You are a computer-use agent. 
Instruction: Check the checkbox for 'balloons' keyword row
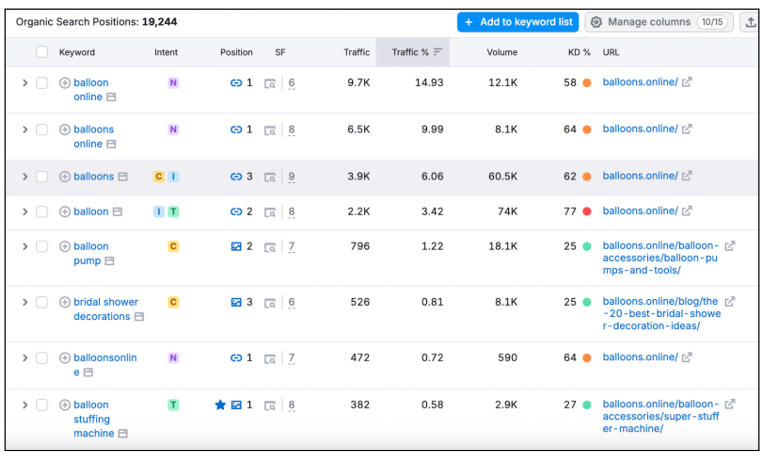point(42,177)
